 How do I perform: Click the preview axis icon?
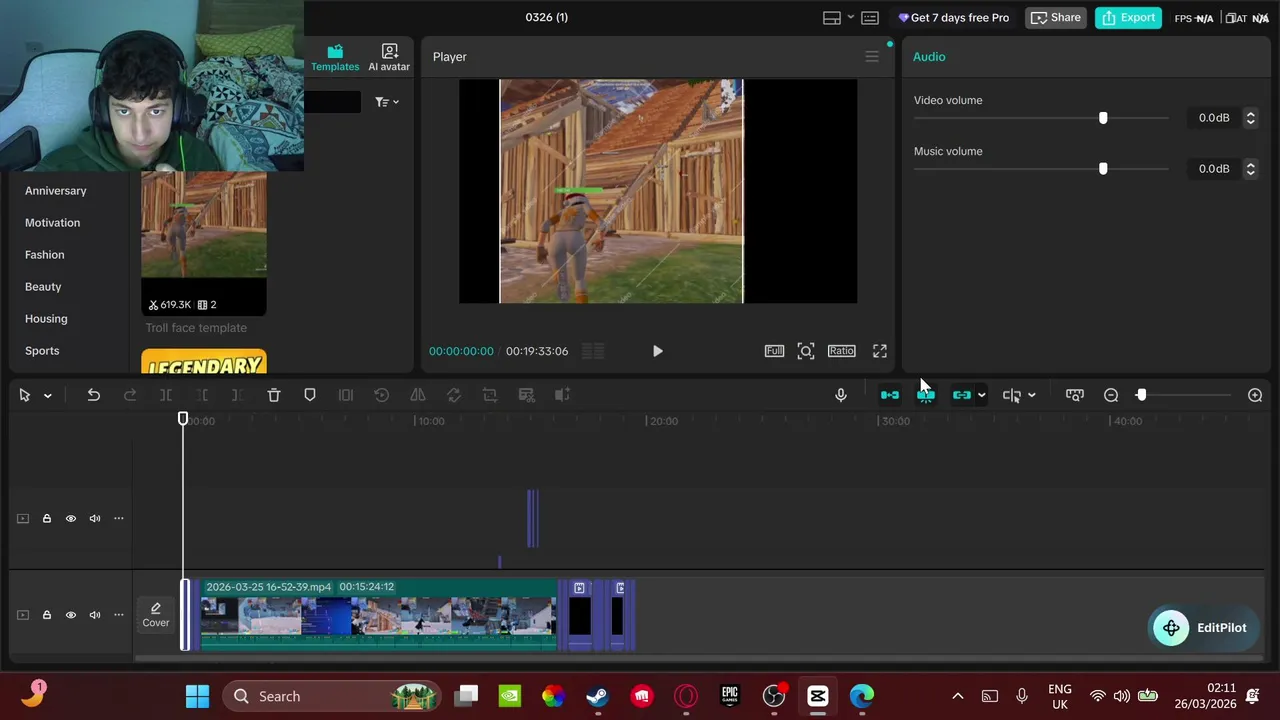tap(1012, 395)
